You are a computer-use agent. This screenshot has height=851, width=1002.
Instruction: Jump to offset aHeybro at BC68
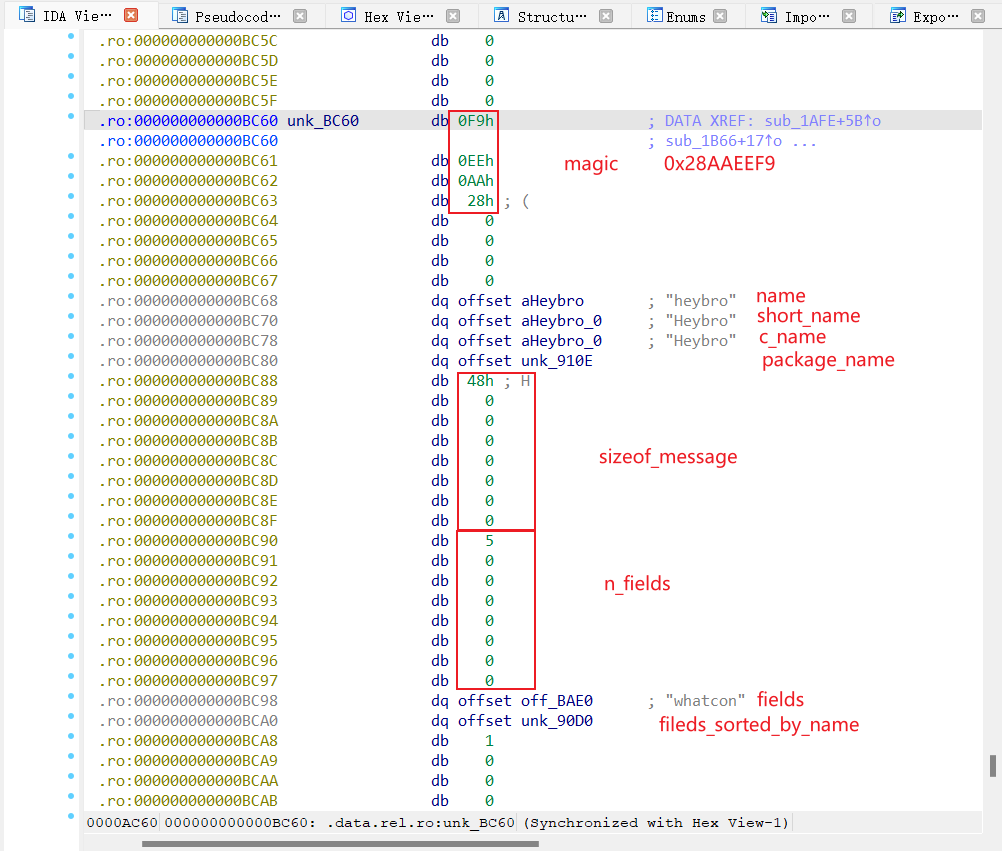pyautogui.click(x=552, y=301)
